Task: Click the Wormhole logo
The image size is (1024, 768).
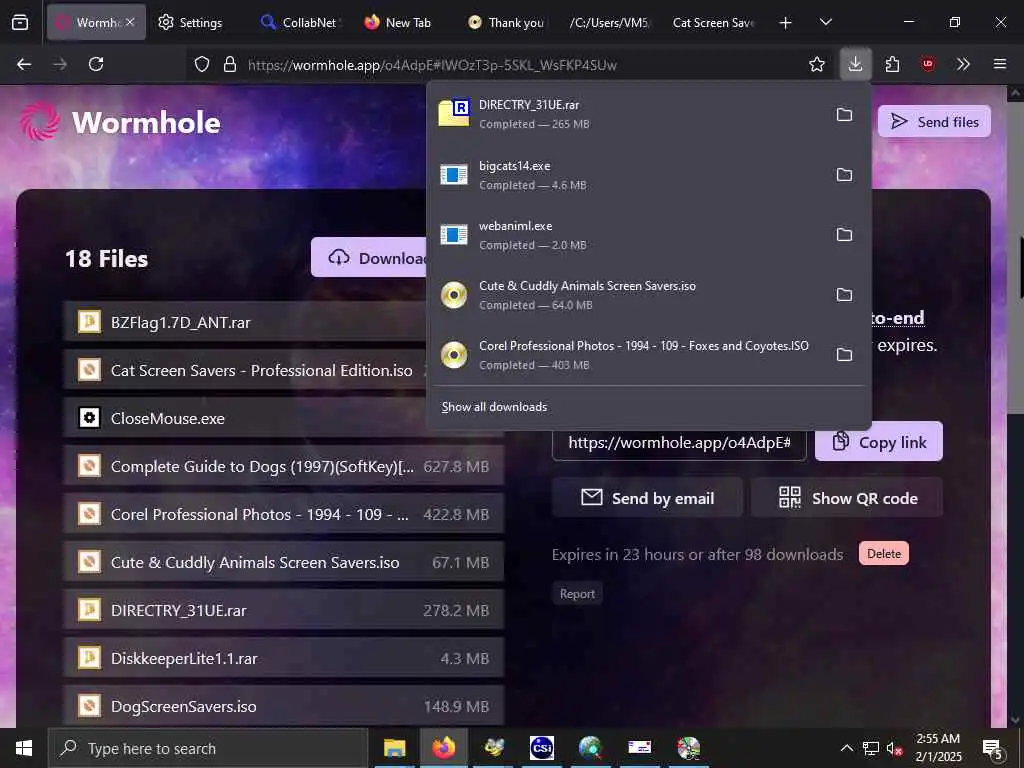Action: [x=120, y=122]
